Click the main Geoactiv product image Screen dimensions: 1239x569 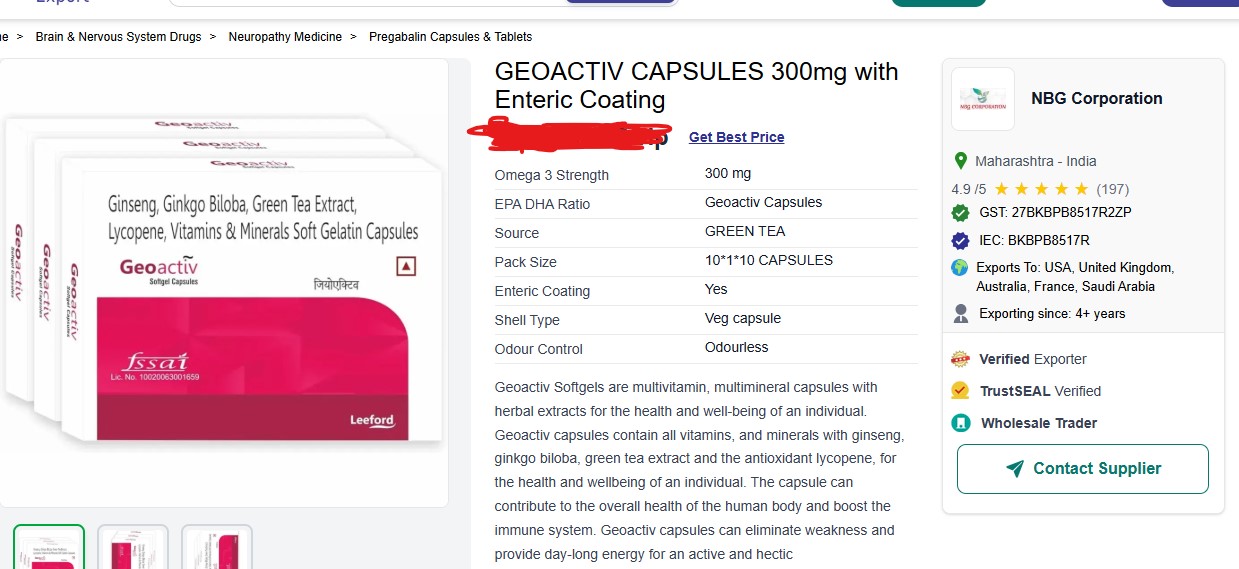pos(222,280)
